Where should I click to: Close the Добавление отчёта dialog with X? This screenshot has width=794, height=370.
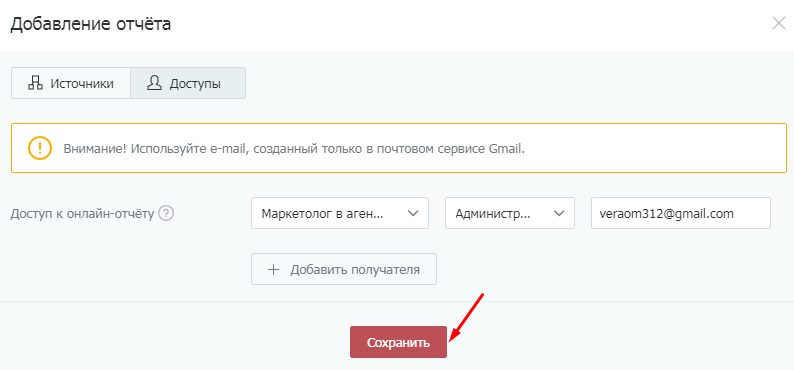778,24
